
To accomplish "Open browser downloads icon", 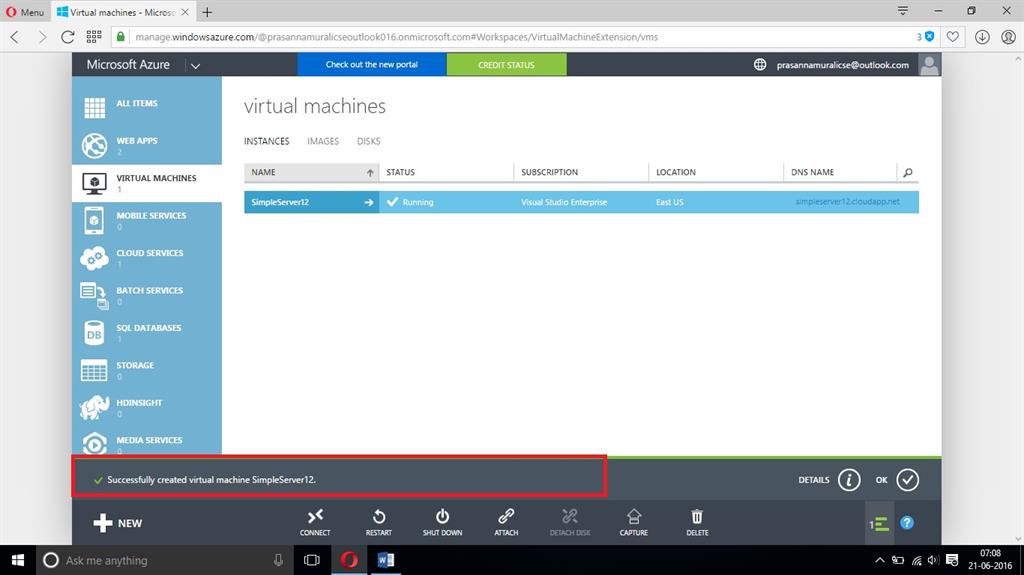I will [x=982, y=37].
